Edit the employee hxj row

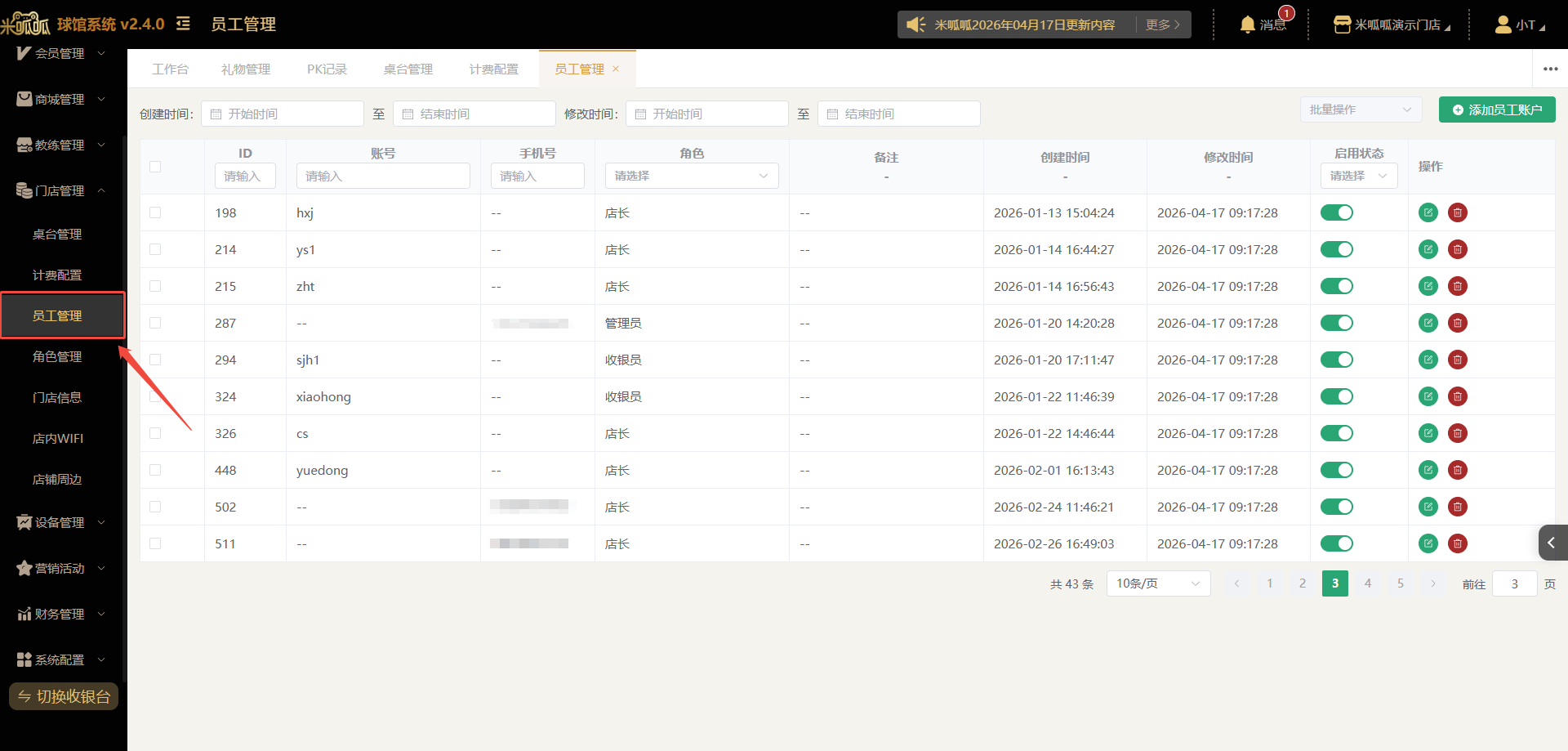[1428, 212]
